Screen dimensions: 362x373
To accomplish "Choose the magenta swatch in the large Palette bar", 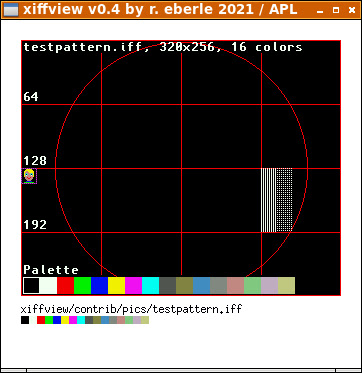I will 133,286.
